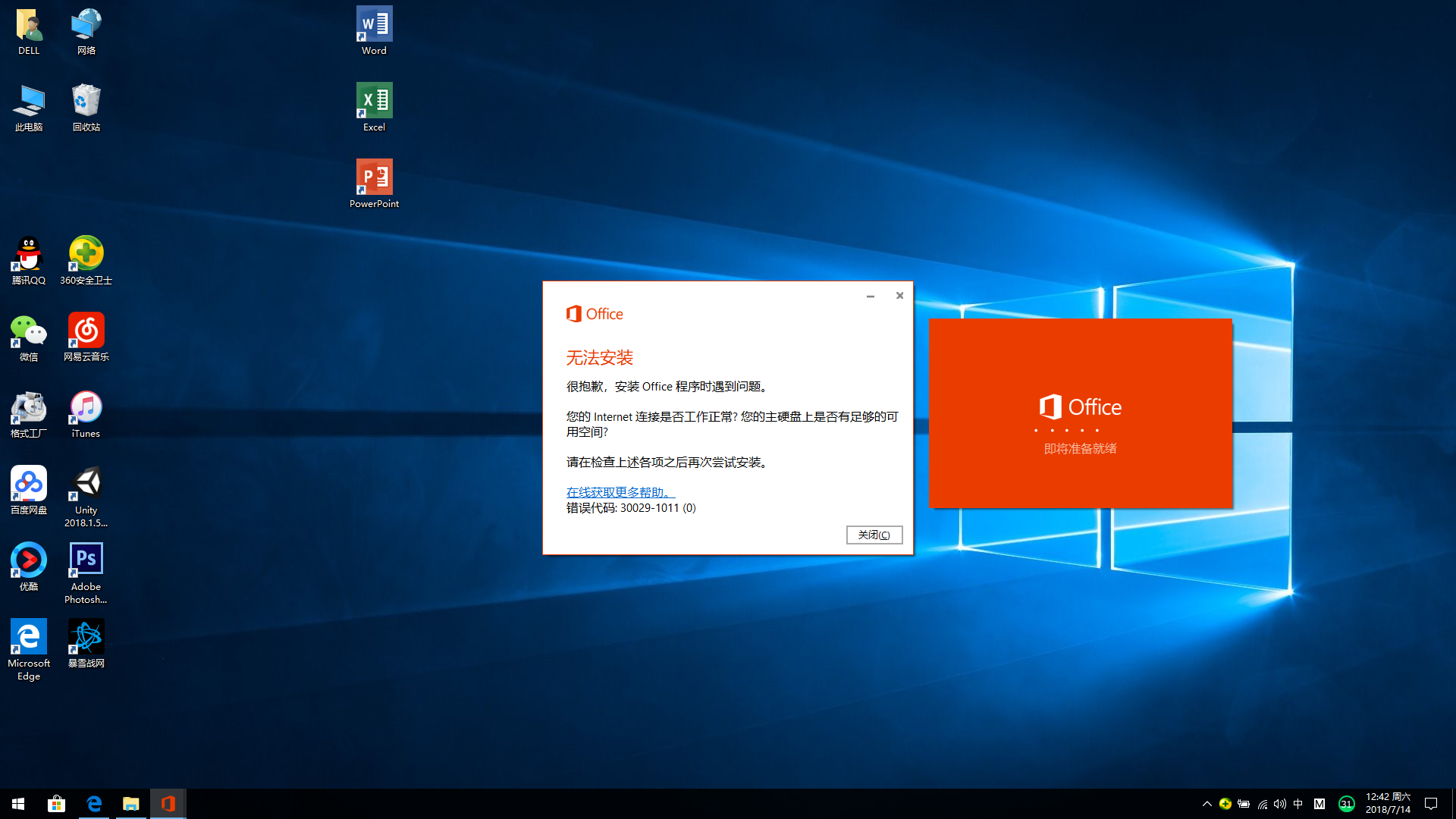Open Edge browser from the taskbar

[x=94, y=804]
